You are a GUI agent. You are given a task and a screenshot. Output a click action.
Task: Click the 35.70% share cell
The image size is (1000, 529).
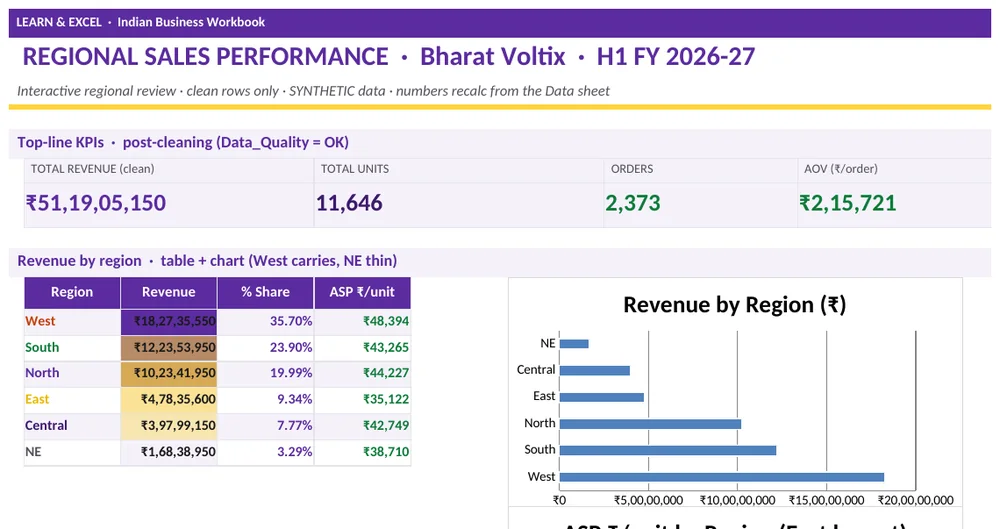tap(265, 322)
